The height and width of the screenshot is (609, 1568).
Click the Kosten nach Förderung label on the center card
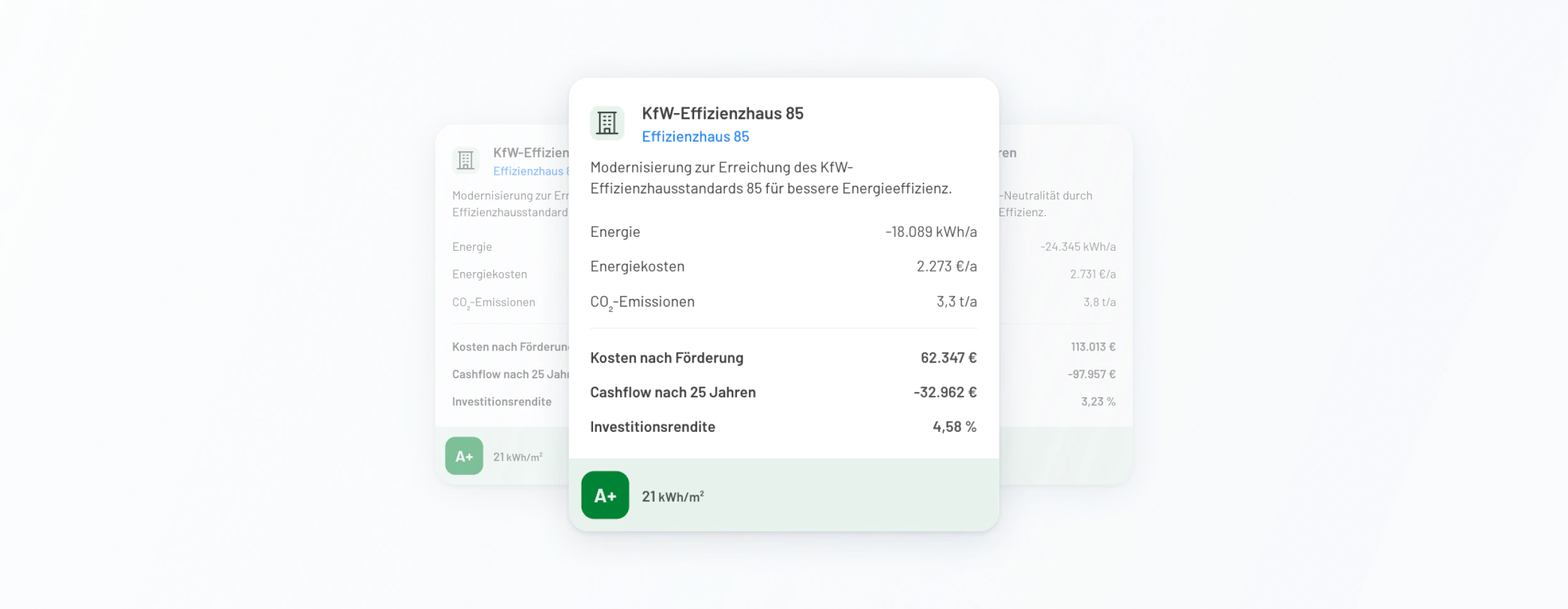click(667, 358)
